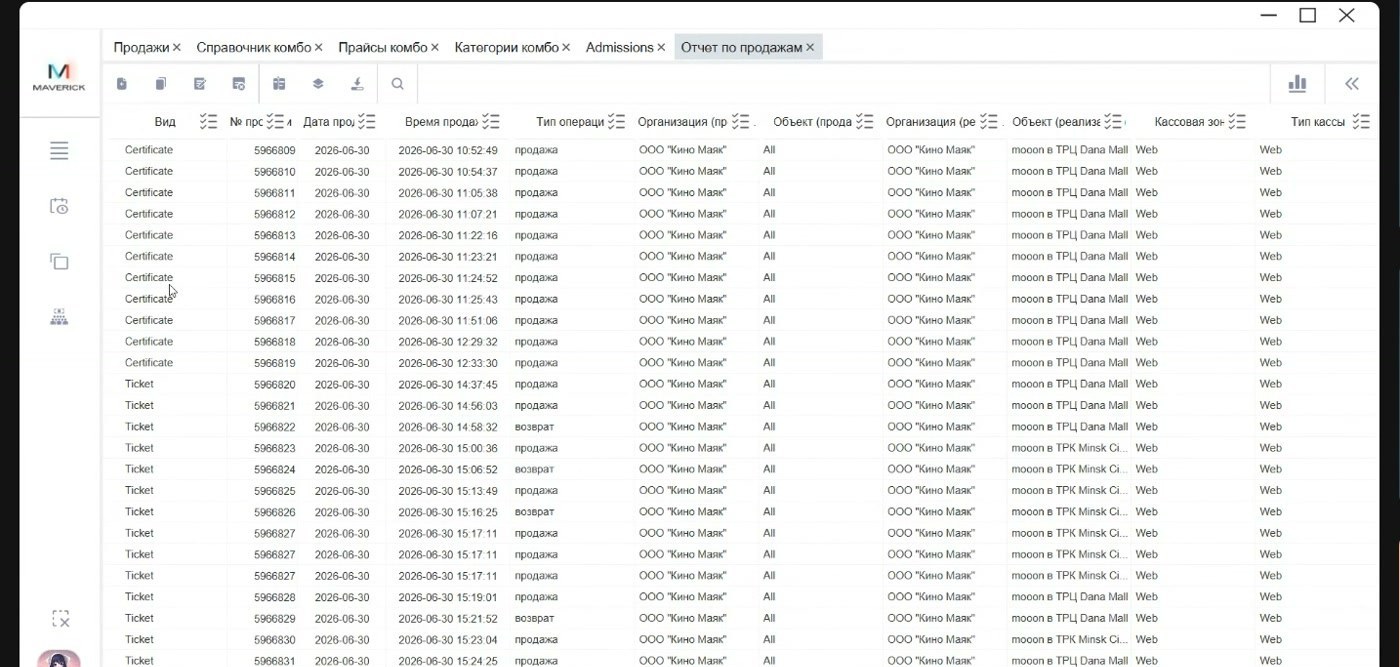
Task: Select Ticket row number 5966820
Action: (x=275, y=384)
